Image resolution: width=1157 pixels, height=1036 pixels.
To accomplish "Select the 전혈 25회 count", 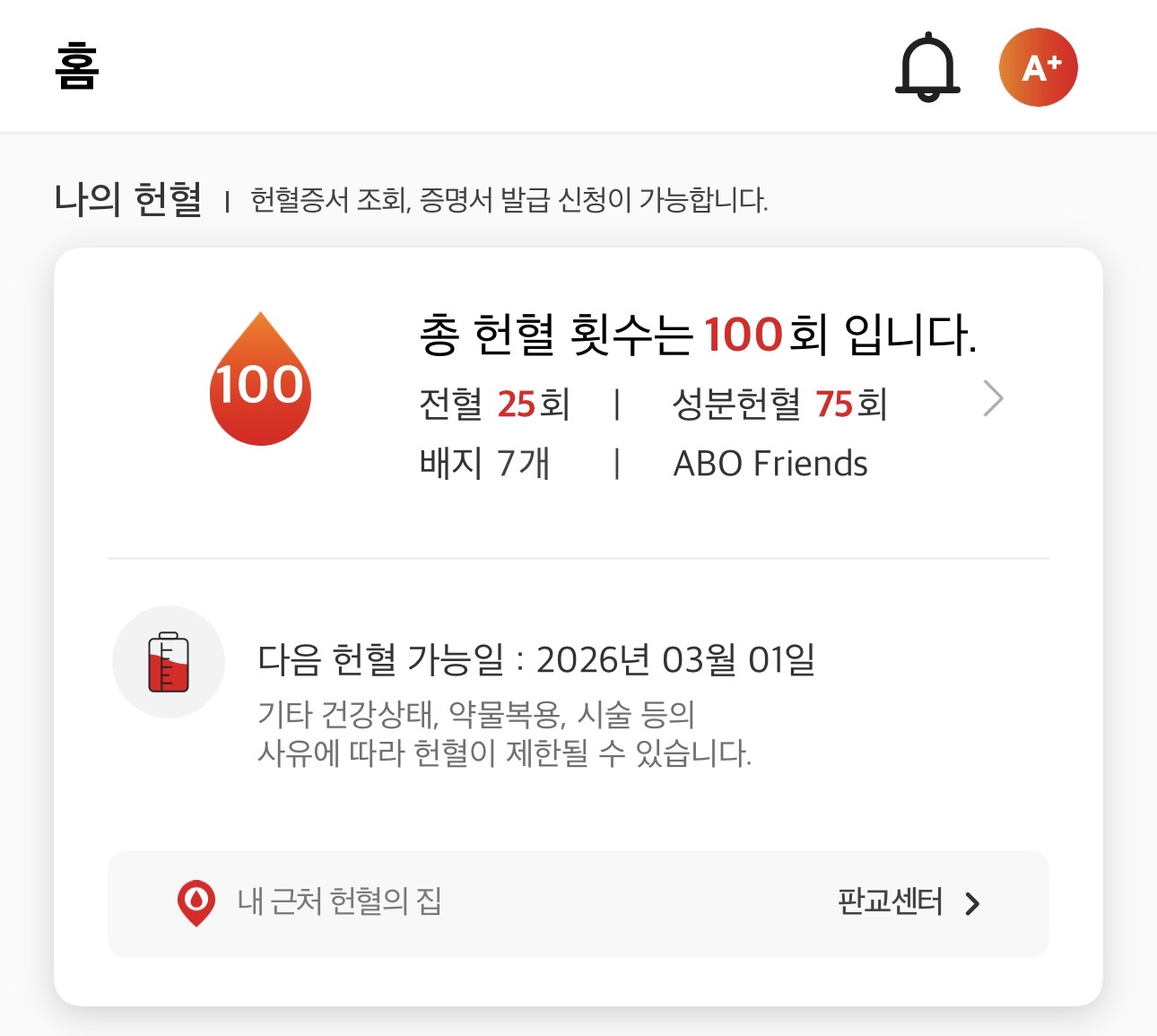I will click(494, 405).
